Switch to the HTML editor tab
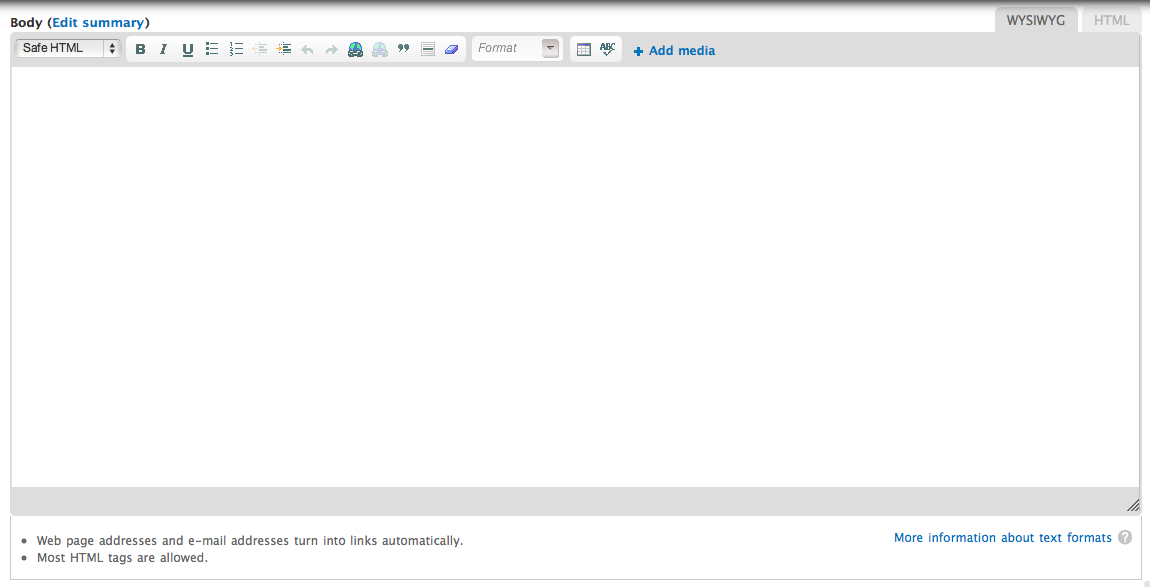1150x587 pixels. [x=1111, y=20]
